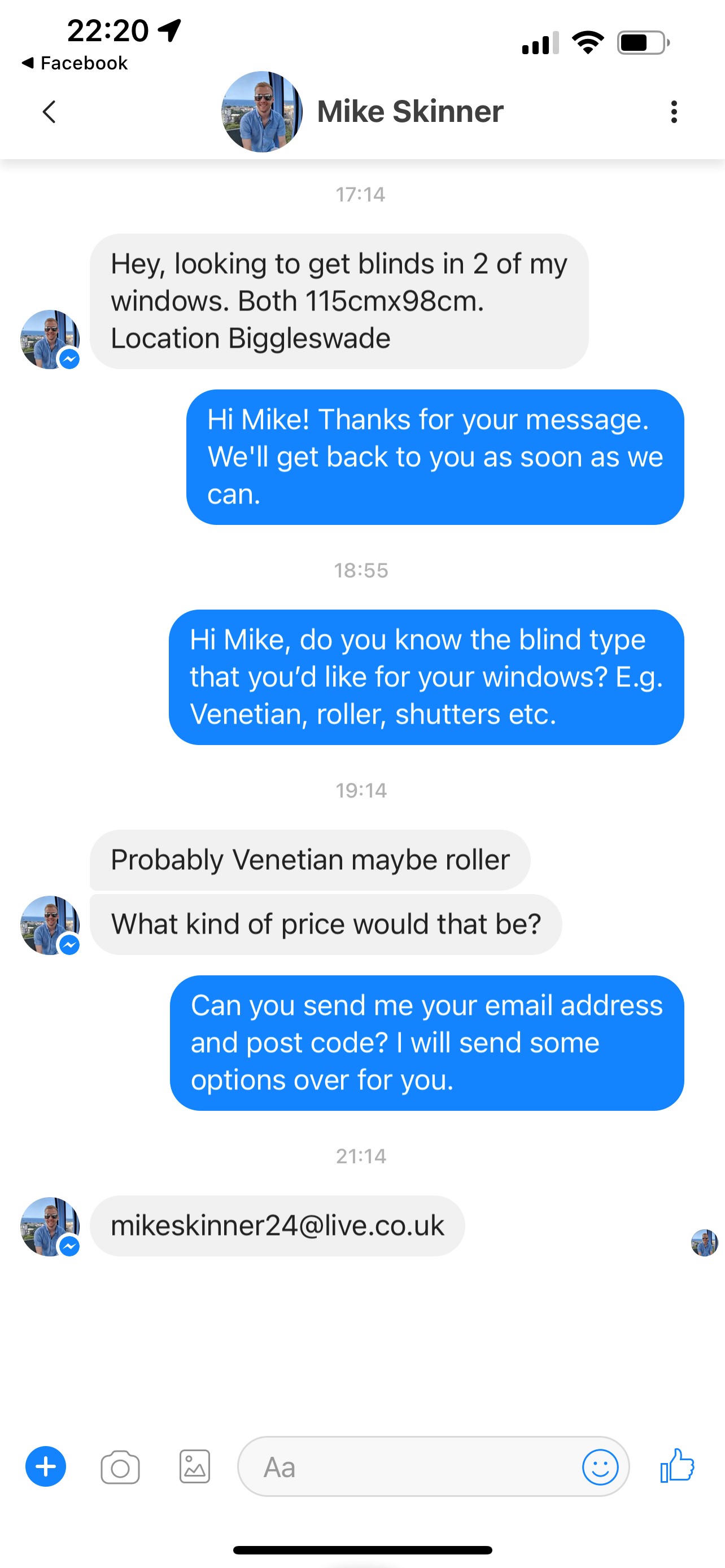Screen dimensions: 725x1568
Task: Tap the Mike Skinner name in the header
Action: pyautogui.click(x=410, y=111)
